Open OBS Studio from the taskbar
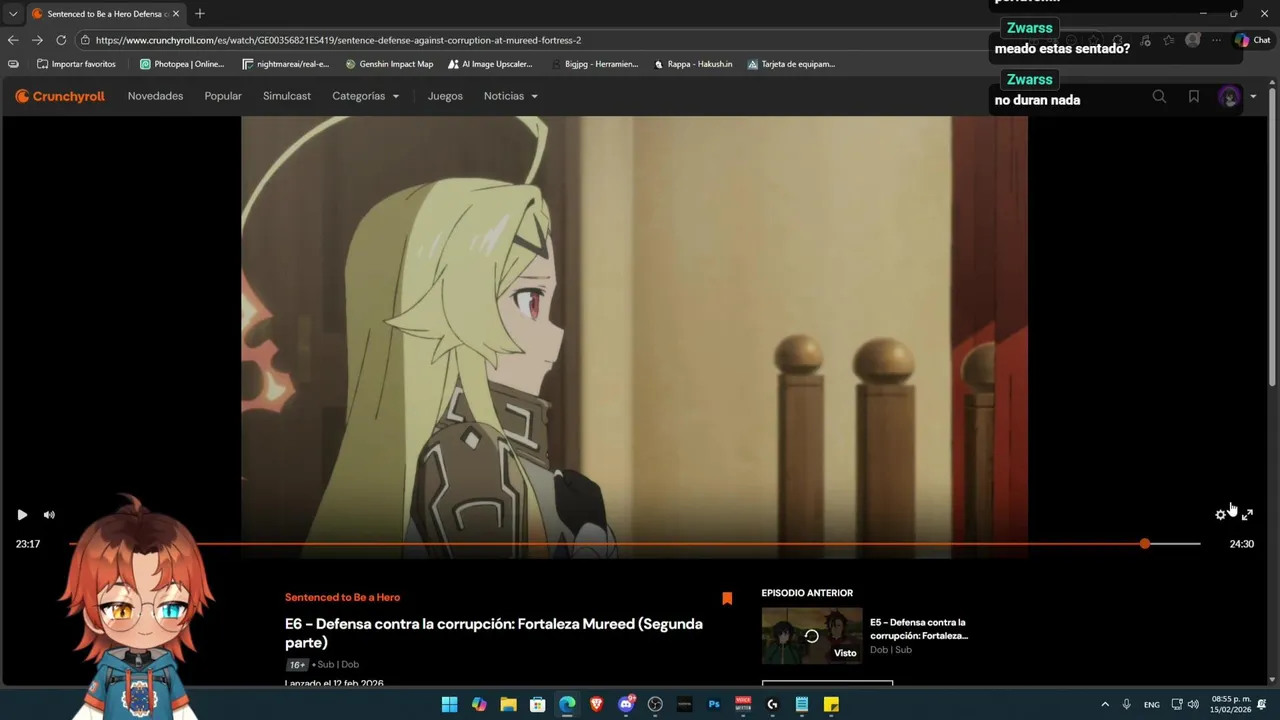The image size is (1280, 720). click(655, 704)
